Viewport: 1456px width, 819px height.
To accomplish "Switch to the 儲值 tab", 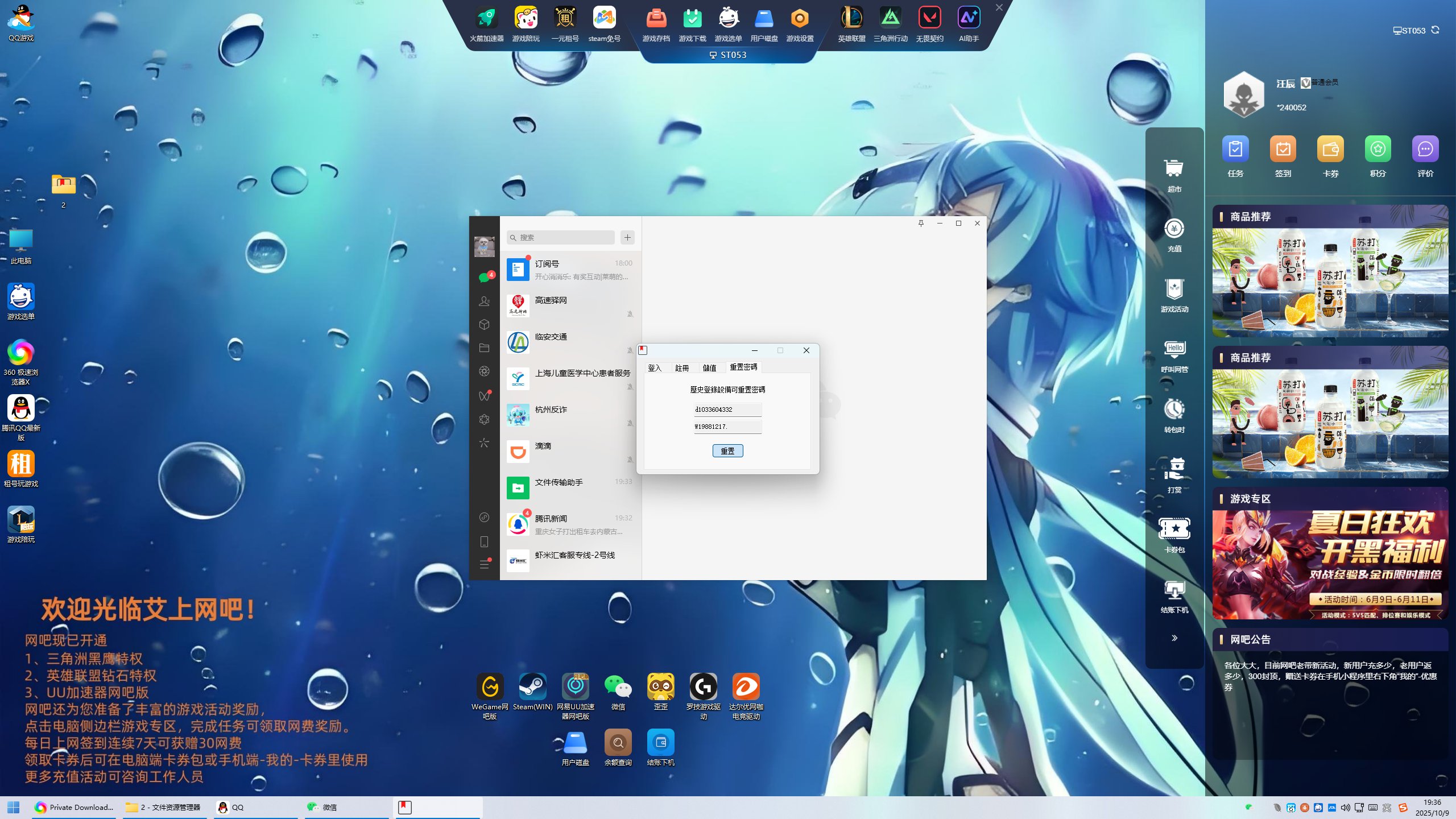I will pyautogui.click(x=709, y=367).
